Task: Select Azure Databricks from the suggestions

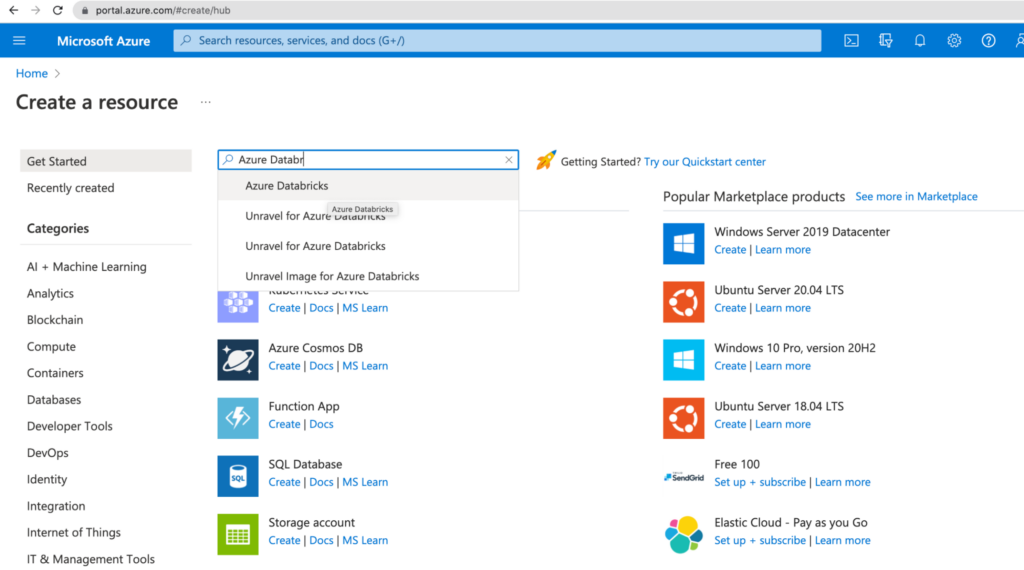Action: pyautogui.click(x=287, y=186)
